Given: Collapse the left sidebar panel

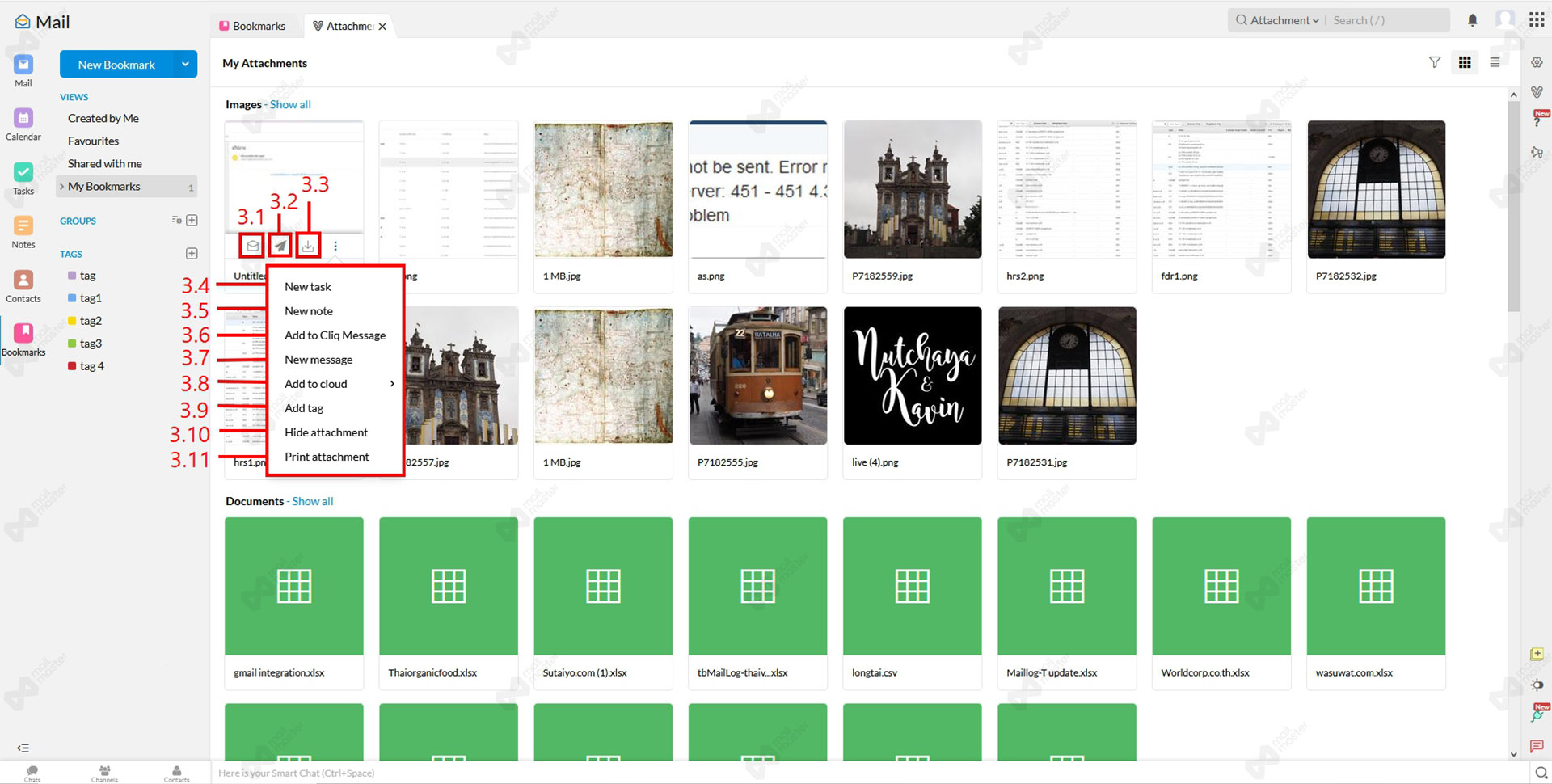Looking at the screenshot, I should click(x=23, y=748).
